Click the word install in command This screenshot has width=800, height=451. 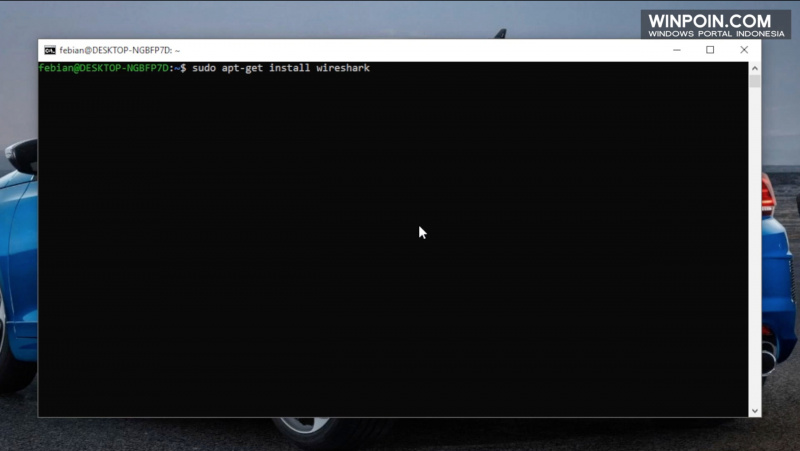pyautogui.click(x=289, y=68)
